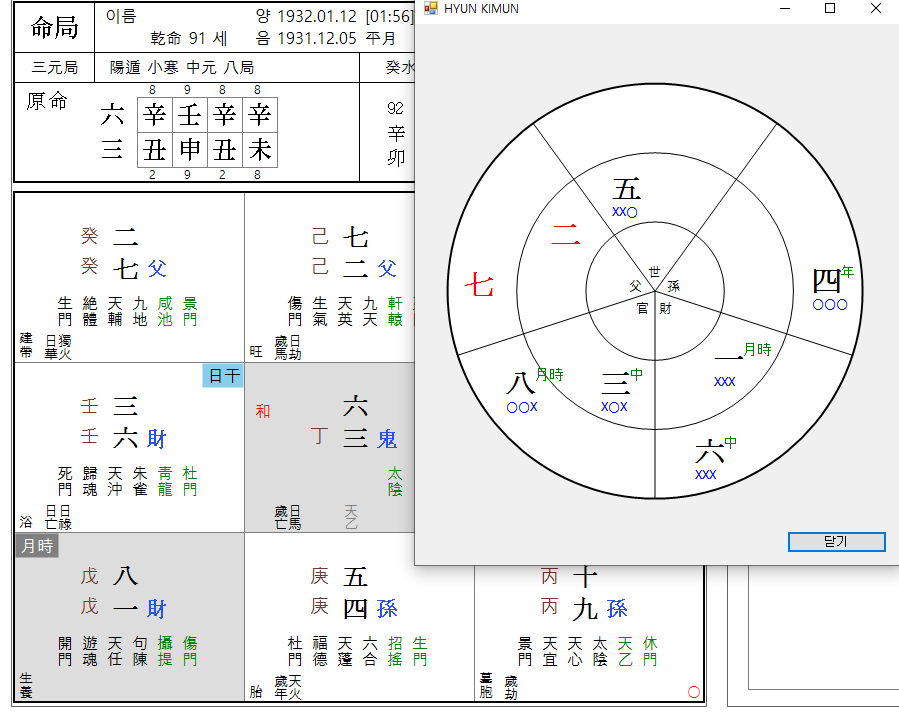The image size is (899, 720).
Task: Click the HYUN KIMUN title text
Action: point(481,9)
